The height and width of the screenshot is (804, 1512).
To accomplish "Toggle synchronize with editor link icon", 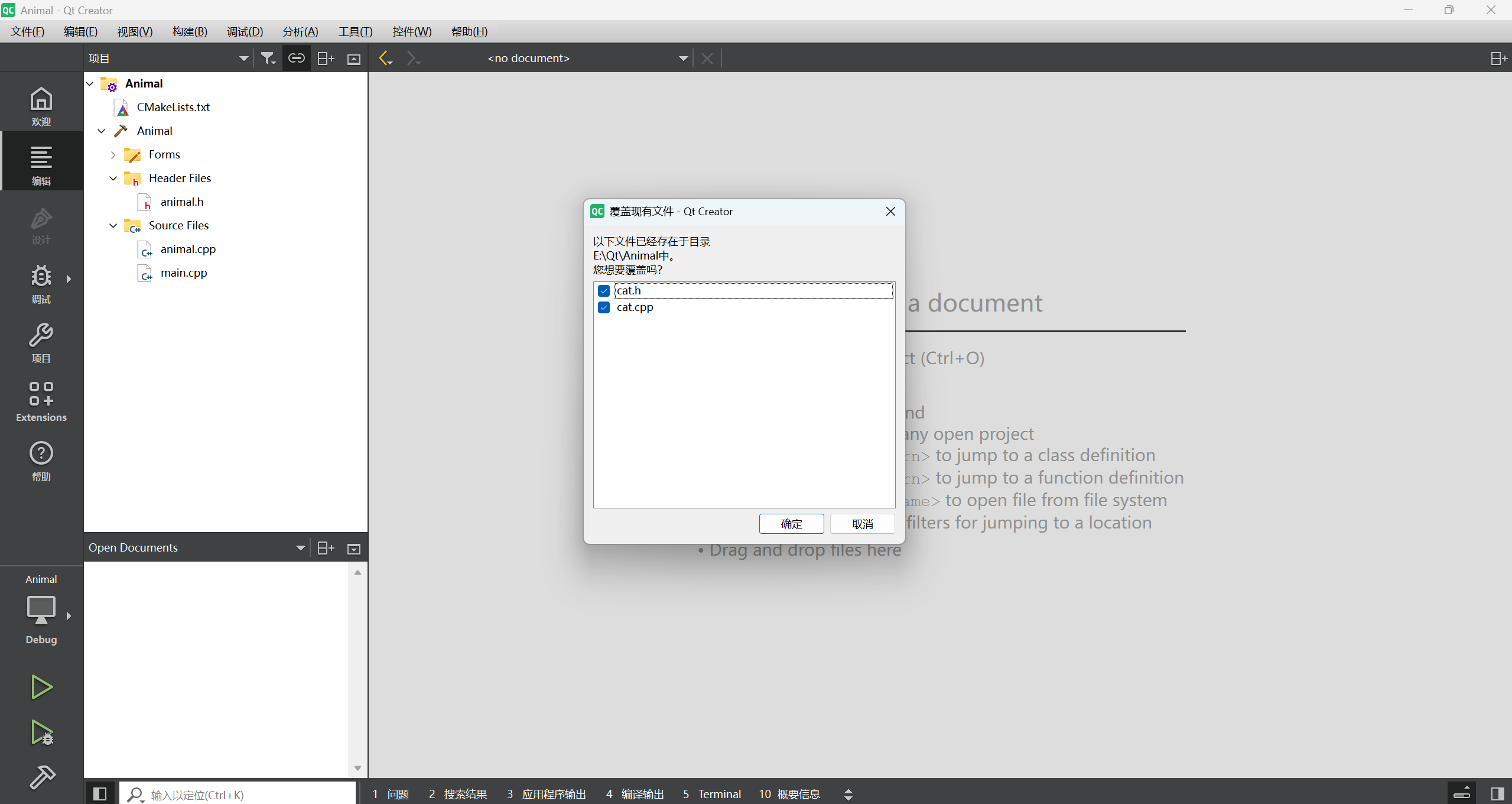I will (x=296, y=58).
